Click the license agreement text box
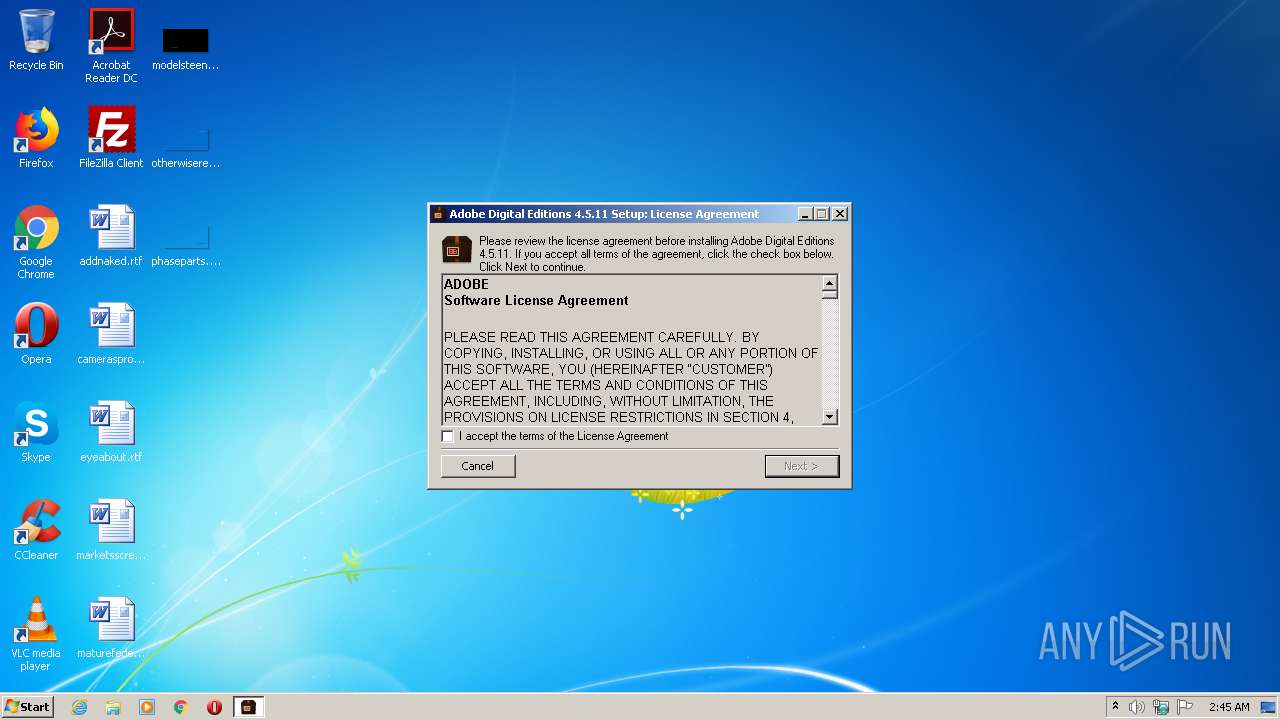Screen dimensions: 1280x720 tap(632, 350)
